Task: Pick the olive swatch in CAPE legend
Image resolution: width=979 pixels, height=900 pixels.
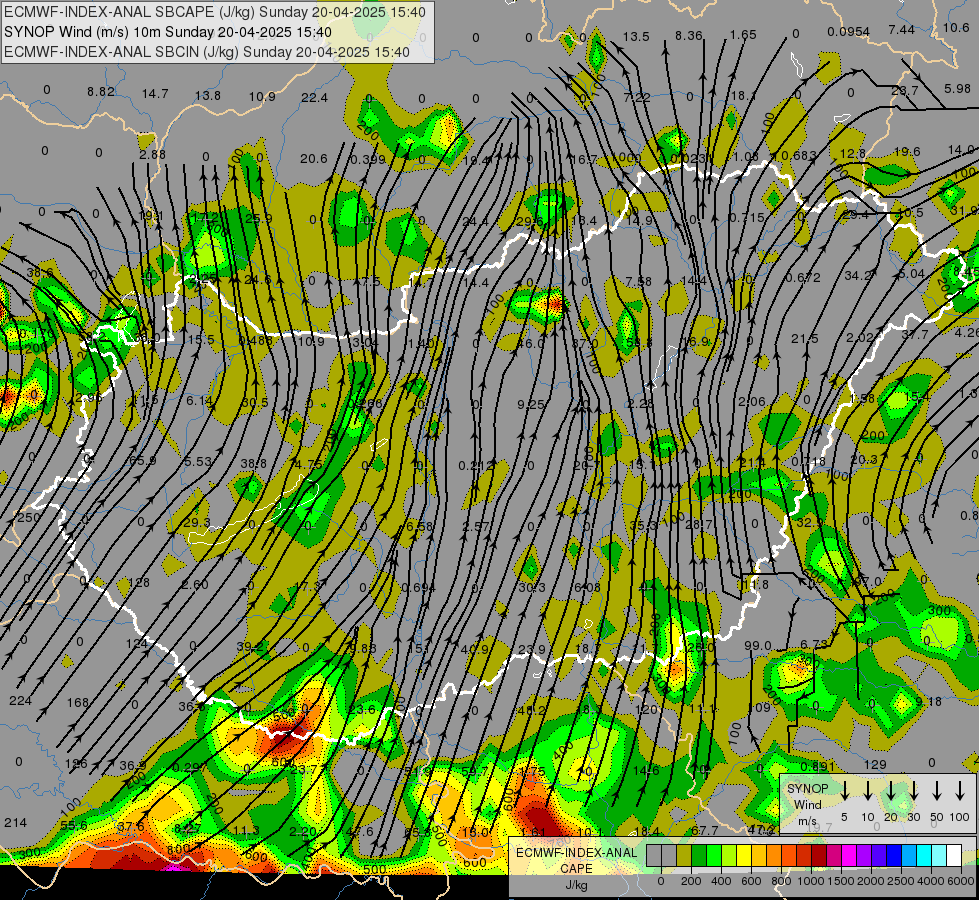Action: [684, 855]
